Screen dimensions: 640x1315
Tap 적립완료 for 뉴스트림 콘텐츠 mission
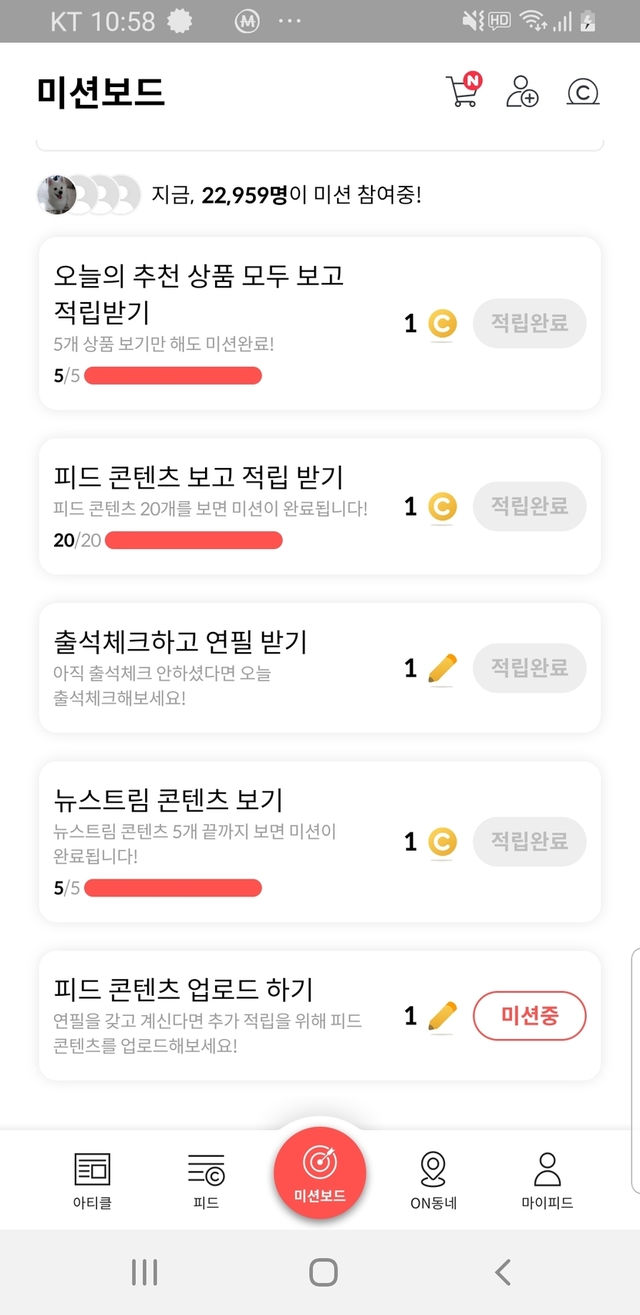[x=529, y=841]
